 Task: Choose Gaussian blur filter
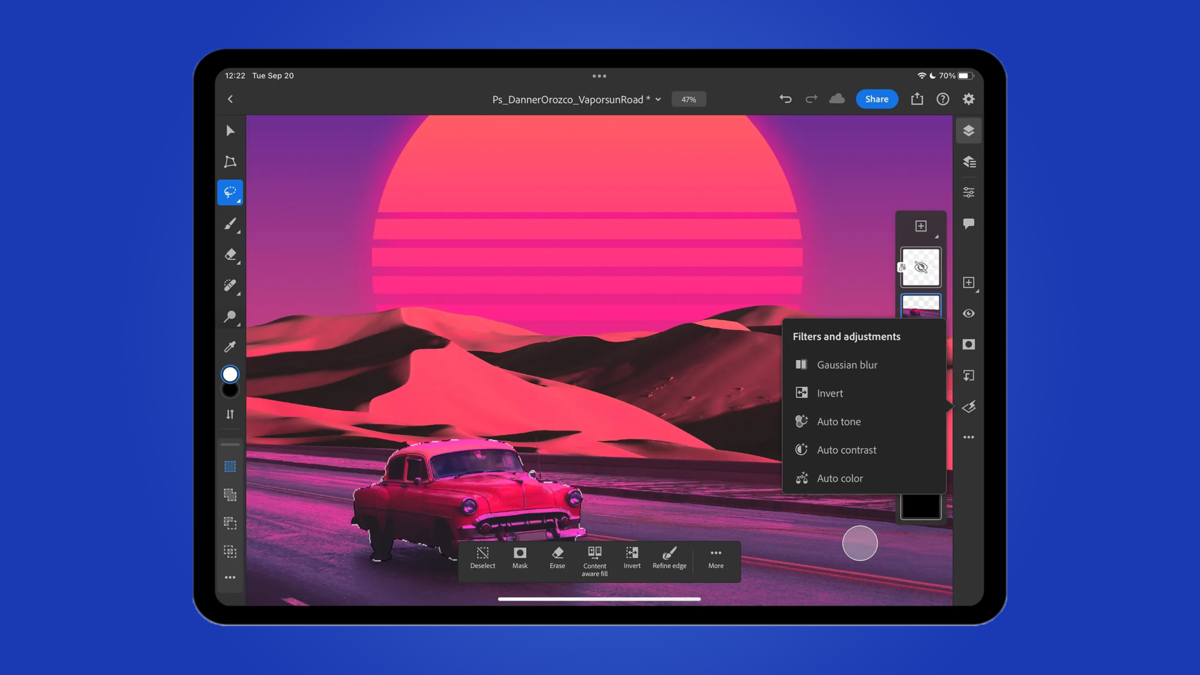pos(846,365)
